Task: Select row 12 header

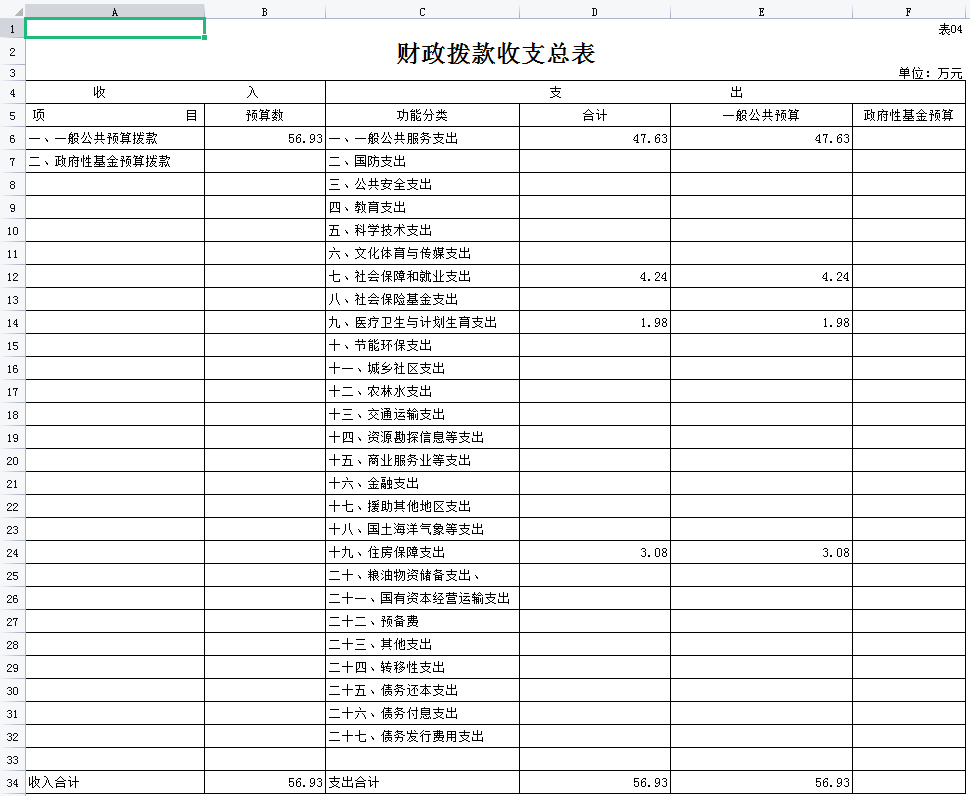Action: (12, 276)
